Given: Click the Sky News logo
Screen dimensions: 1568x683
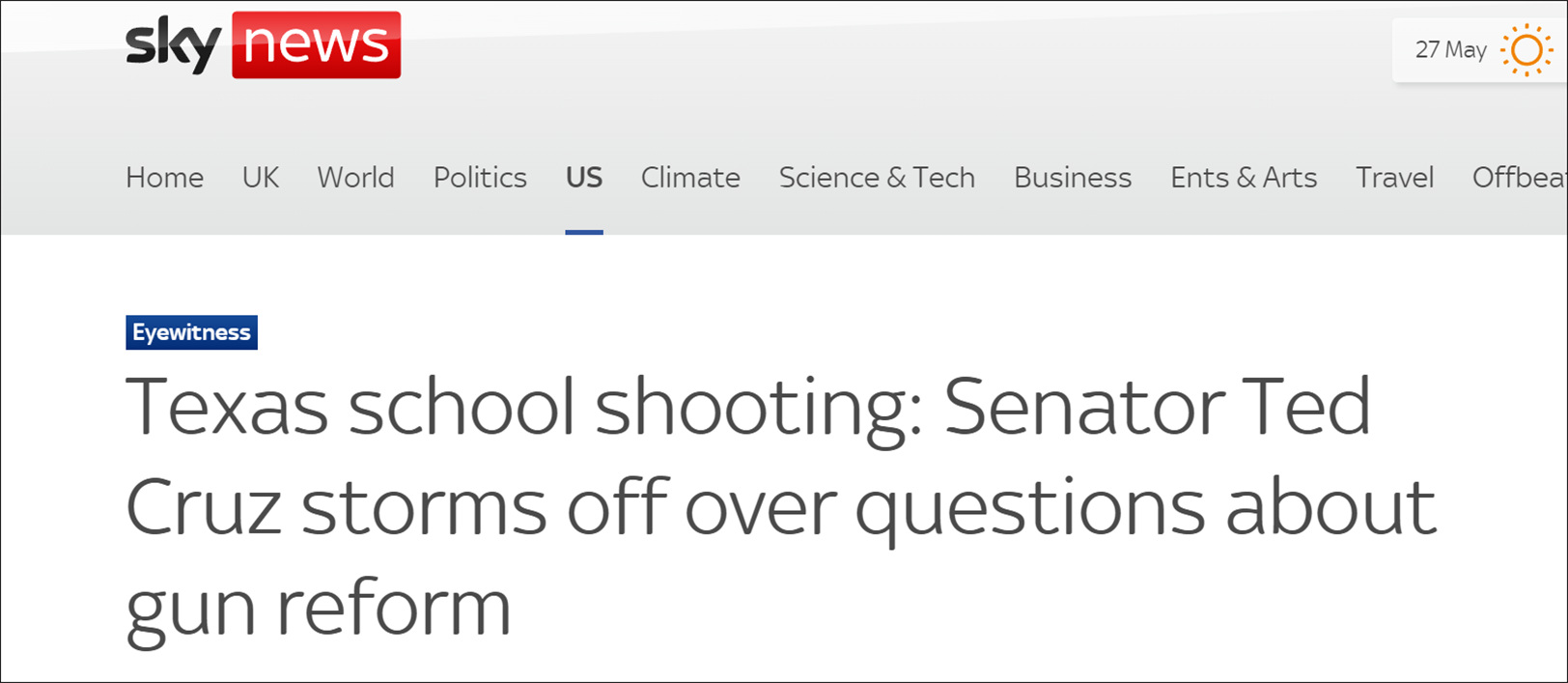Looking at the screenshot, I should point(263,45).
